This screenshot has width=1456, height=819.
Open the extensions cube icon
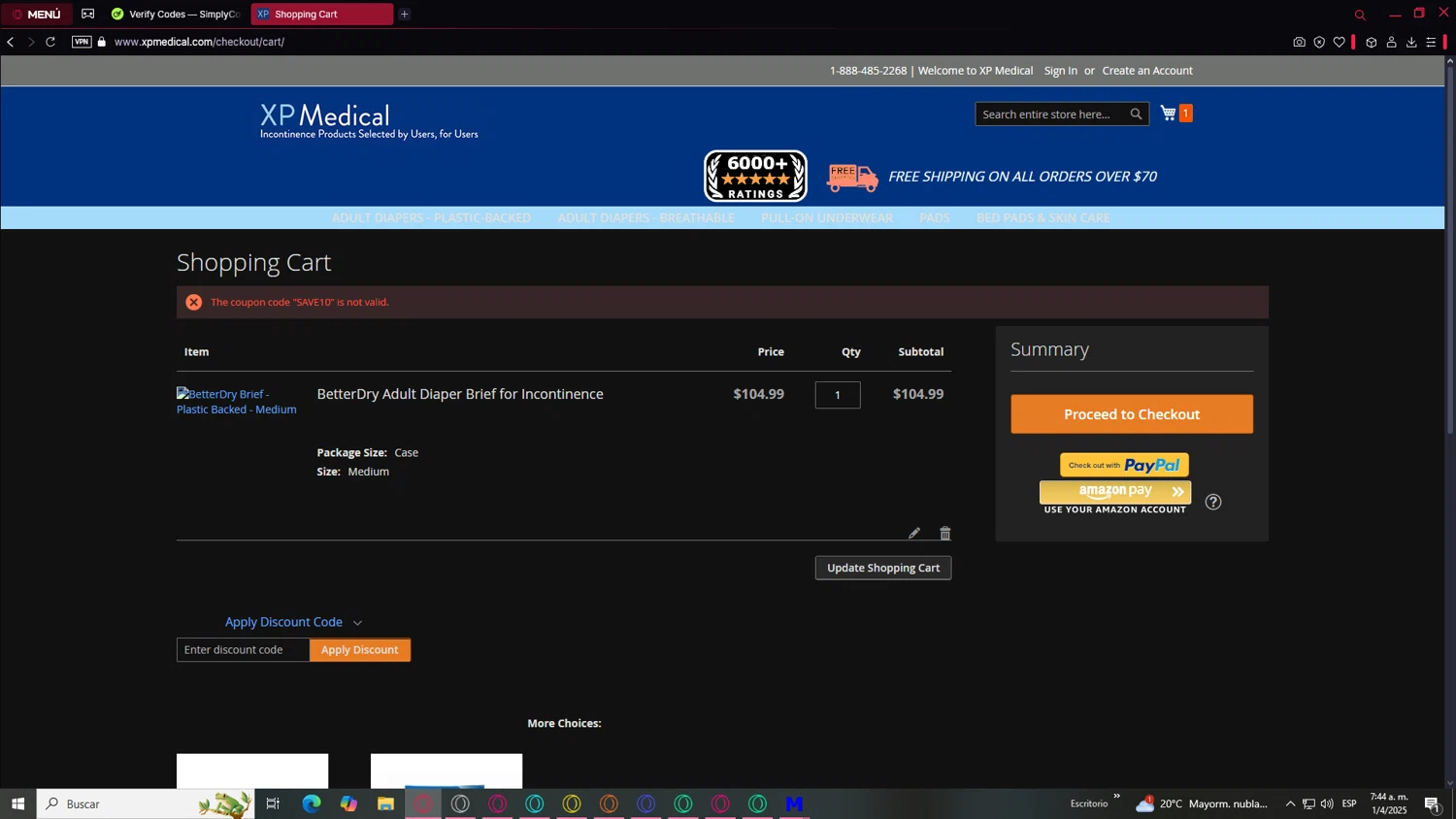coord(1371,42)
